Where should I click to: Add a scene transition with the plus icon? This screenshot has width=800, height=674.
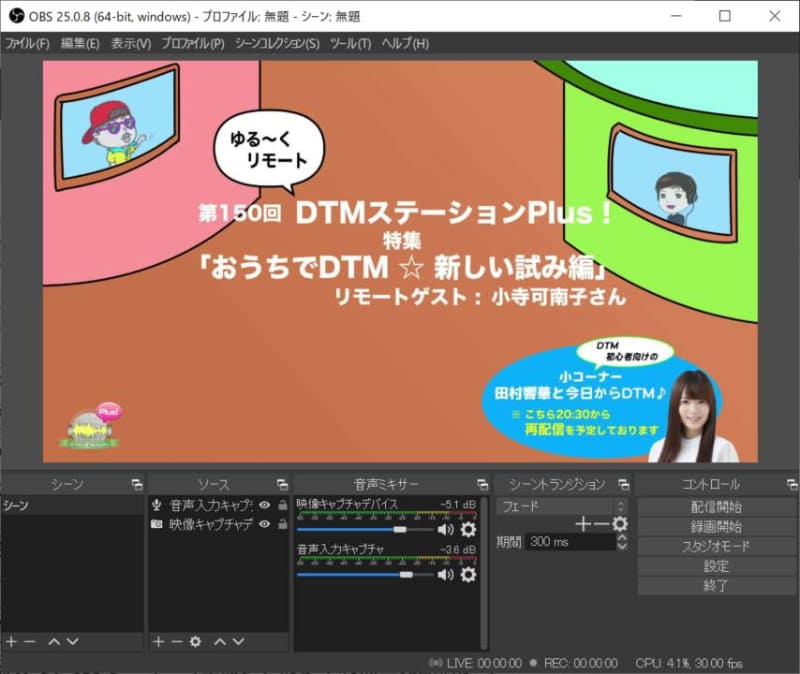(x=583, y=523)
